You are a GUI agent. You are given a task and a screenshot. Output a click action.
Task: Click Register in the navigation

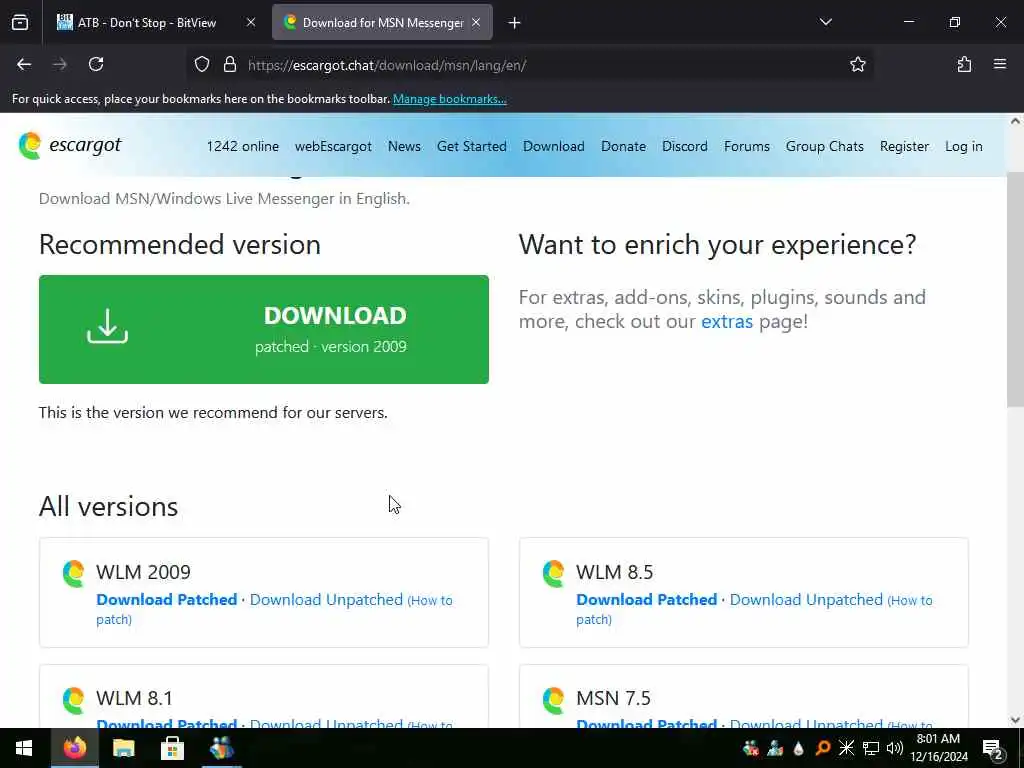pyautogui.click(x=904, y=146)
